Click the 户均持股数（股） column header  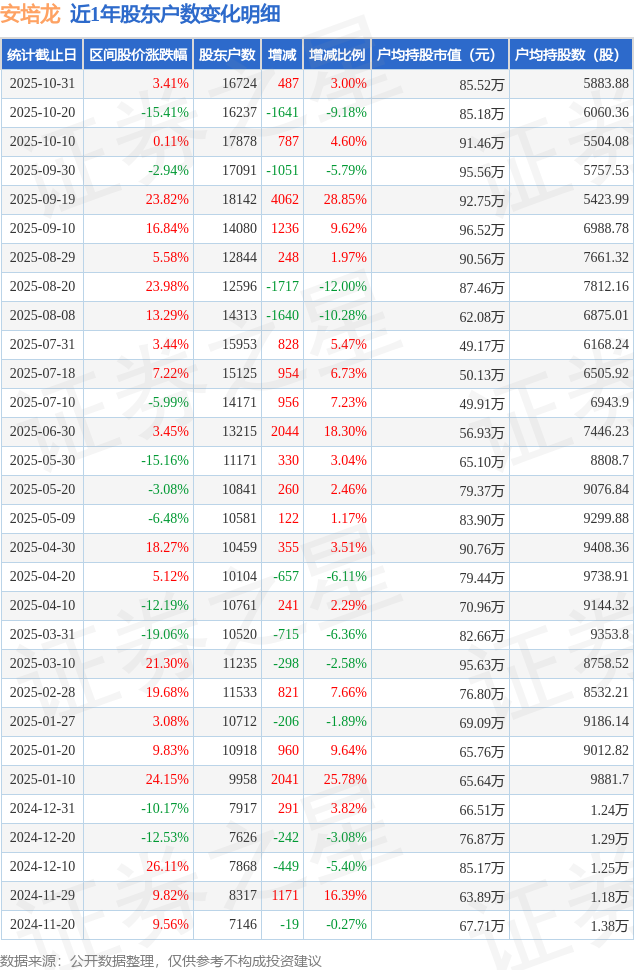pyautogui.click(x=571, y=55)
